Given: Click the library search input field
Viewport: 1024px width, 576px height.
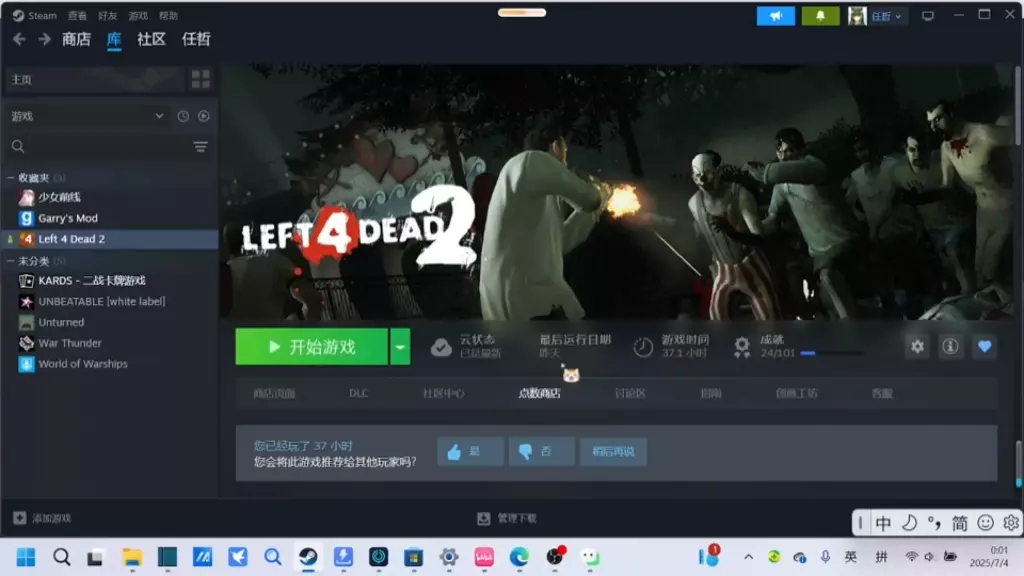Looking at the screenshot, I should click(x=108, y=147).
